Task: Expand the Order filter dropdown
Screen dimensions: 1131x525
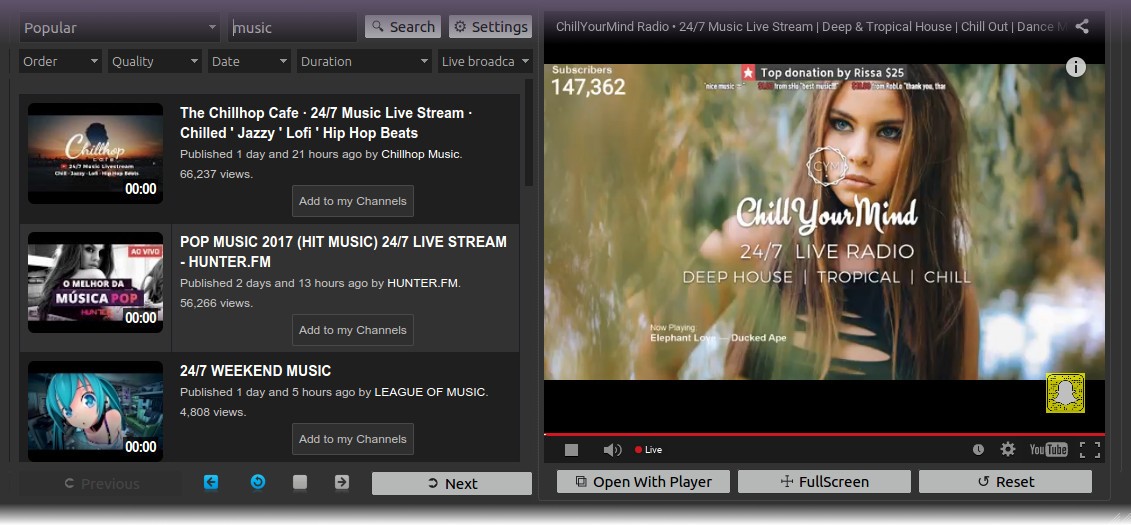Action: point(60,61)
